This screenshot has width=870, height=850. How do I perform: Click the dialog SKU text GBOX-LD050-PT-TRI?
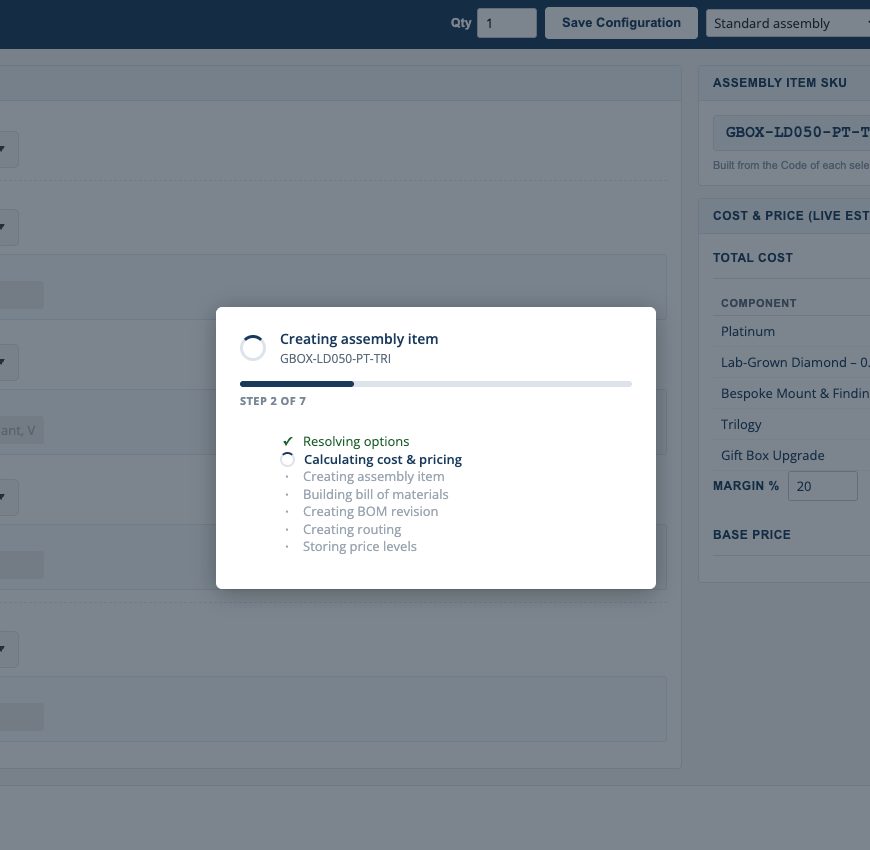[x=335, y=359]
